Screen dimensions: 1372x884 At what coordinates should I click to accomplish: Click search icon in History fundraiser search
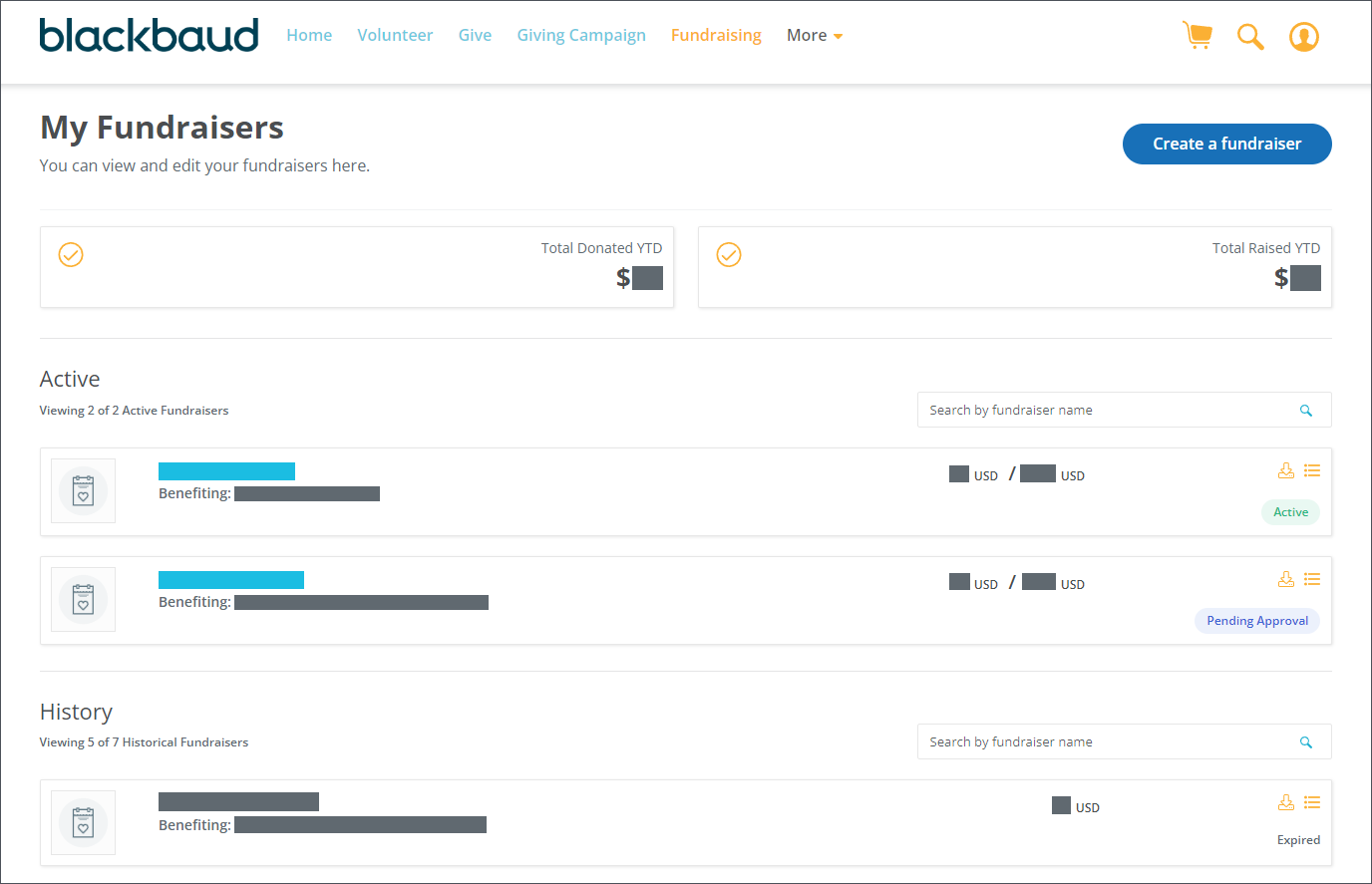(1306, 742)
